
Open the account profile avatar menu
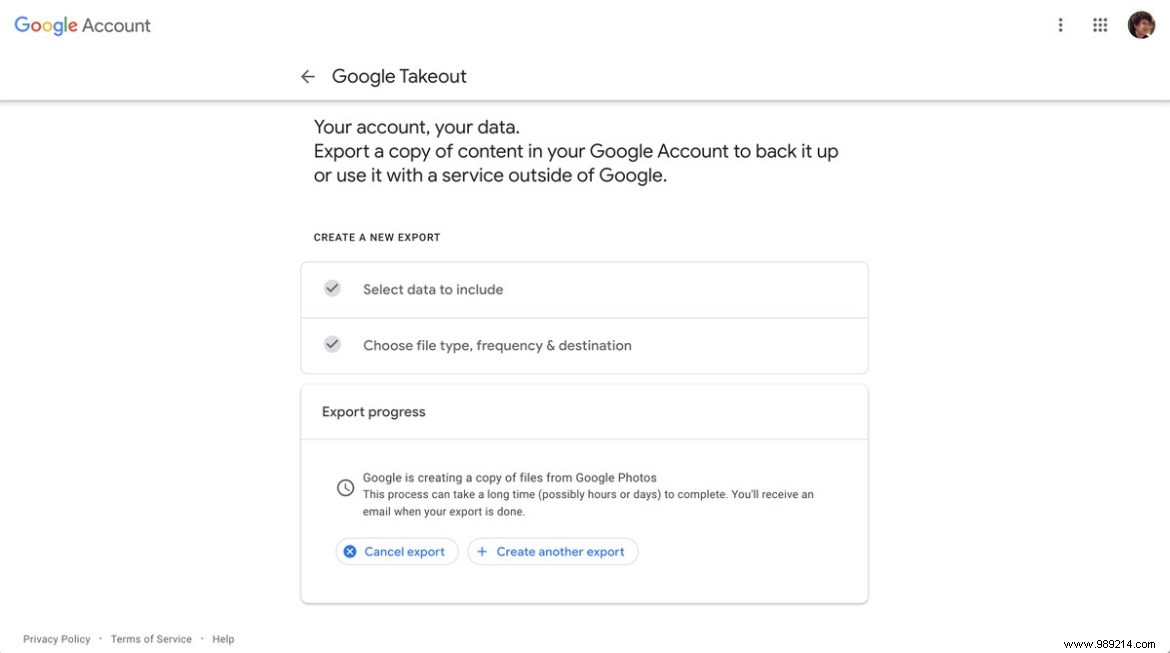click(1141, 24)
